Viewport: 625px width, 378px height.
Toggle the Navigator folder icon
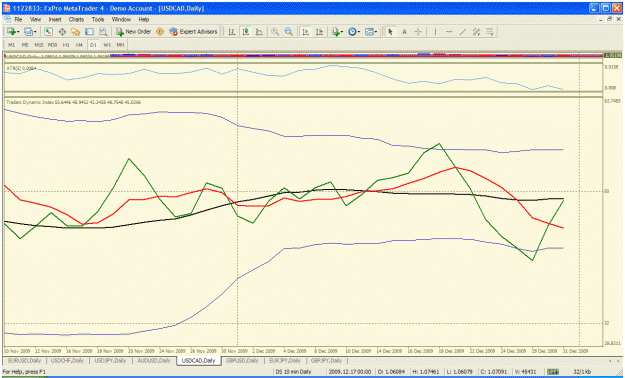[76, 32]
